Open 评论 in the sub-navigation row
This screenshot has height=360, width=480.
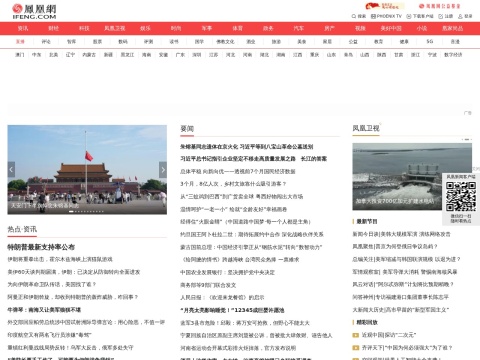[46, 42]
